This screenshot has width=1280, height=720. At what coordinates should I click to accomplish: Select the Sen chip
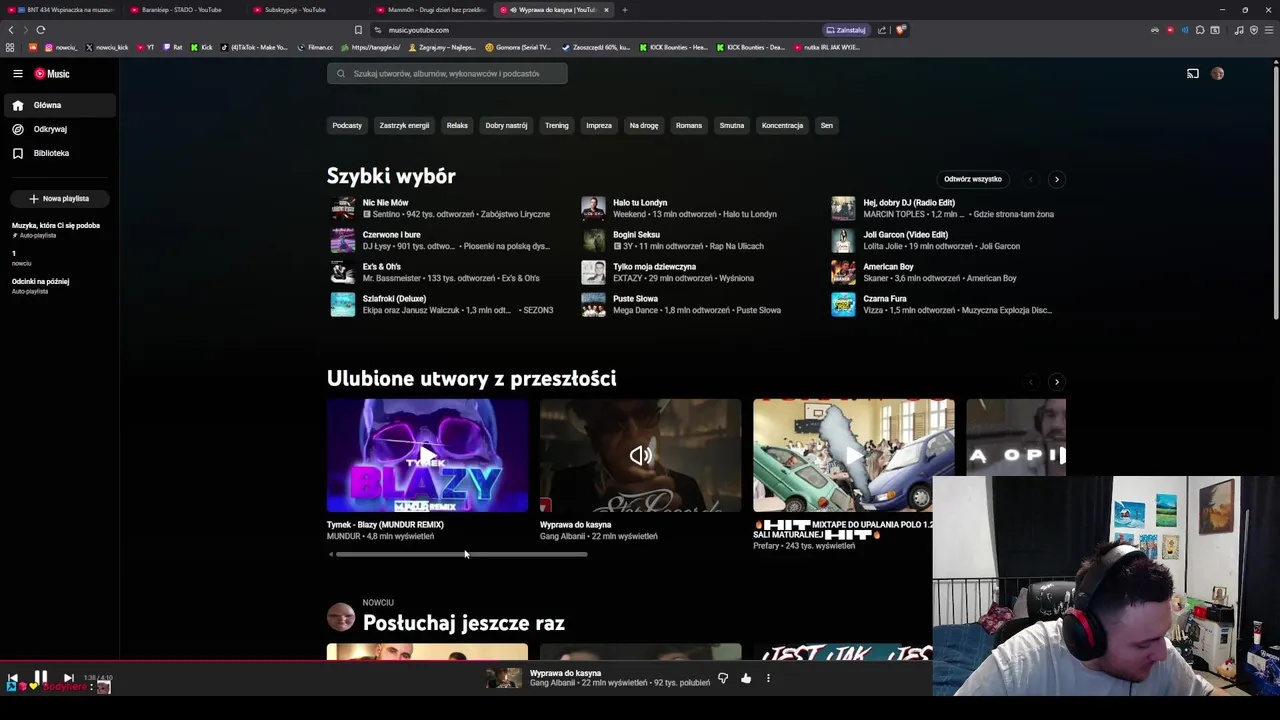coord(826,126)
